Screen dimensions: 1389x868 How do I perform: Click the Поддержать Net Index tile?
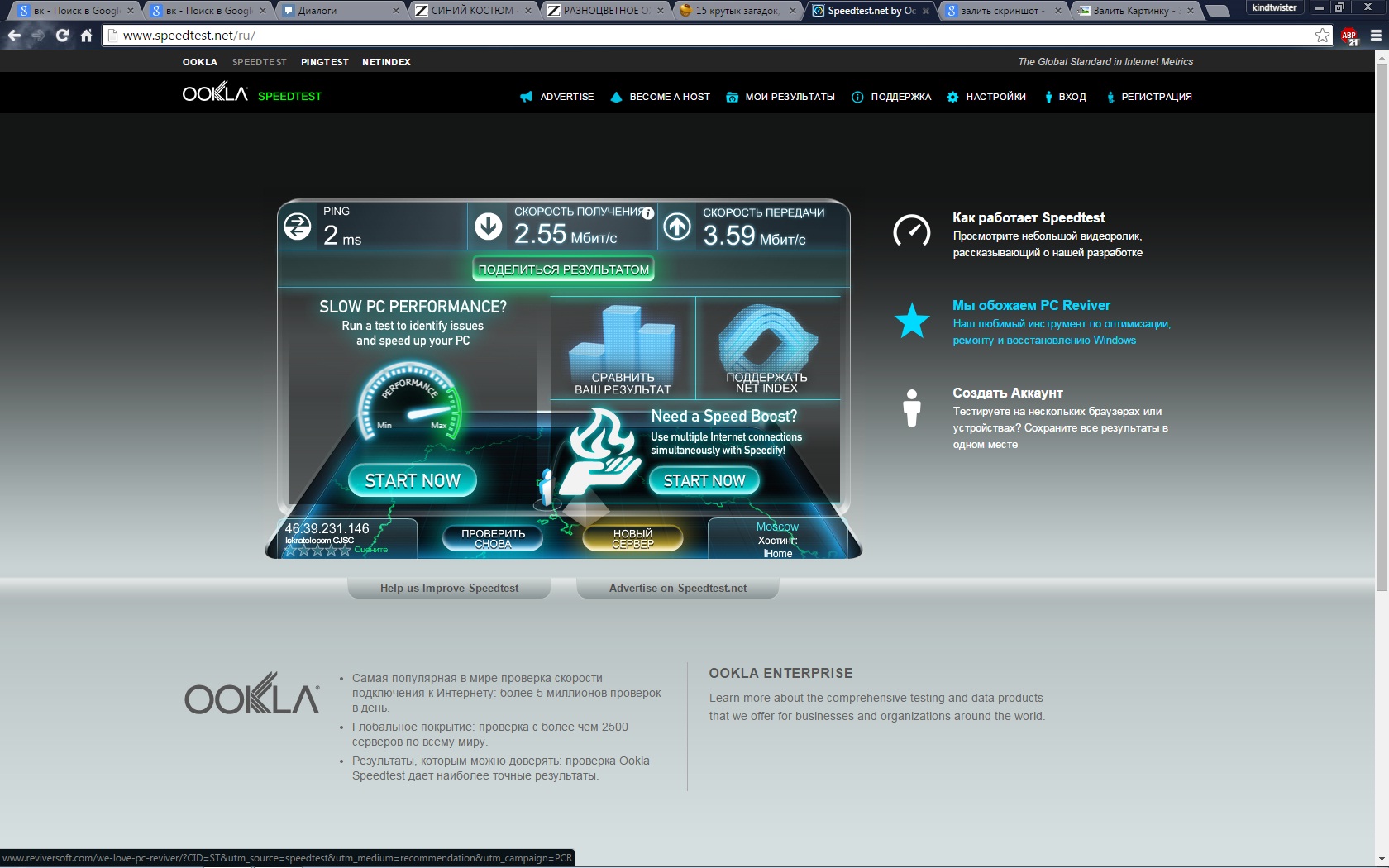767,348
